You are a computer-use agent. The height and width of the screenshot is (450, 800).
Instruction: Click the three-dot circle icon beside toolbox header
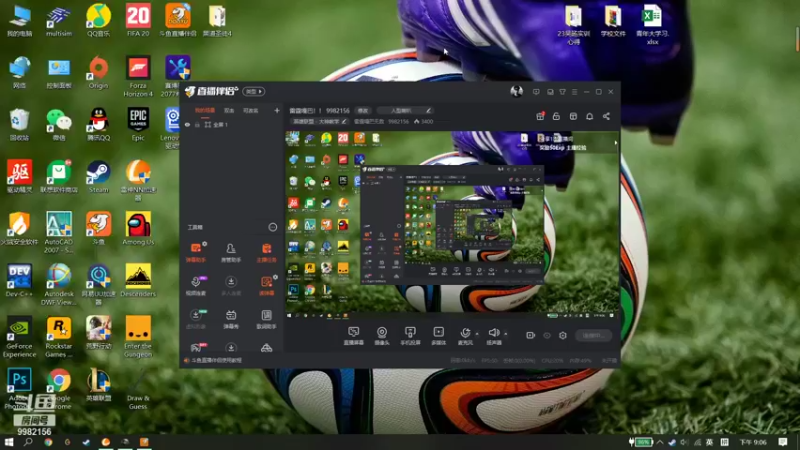tap(272, 227)
